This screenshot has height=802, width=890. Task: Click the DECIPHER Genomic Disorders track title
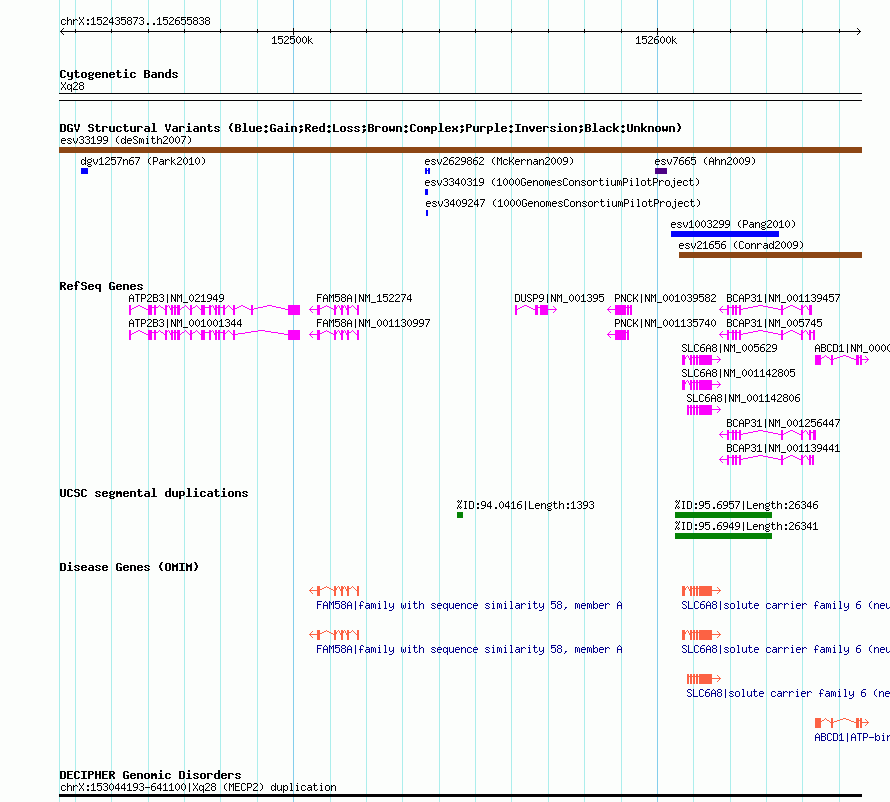pos(150,775)
